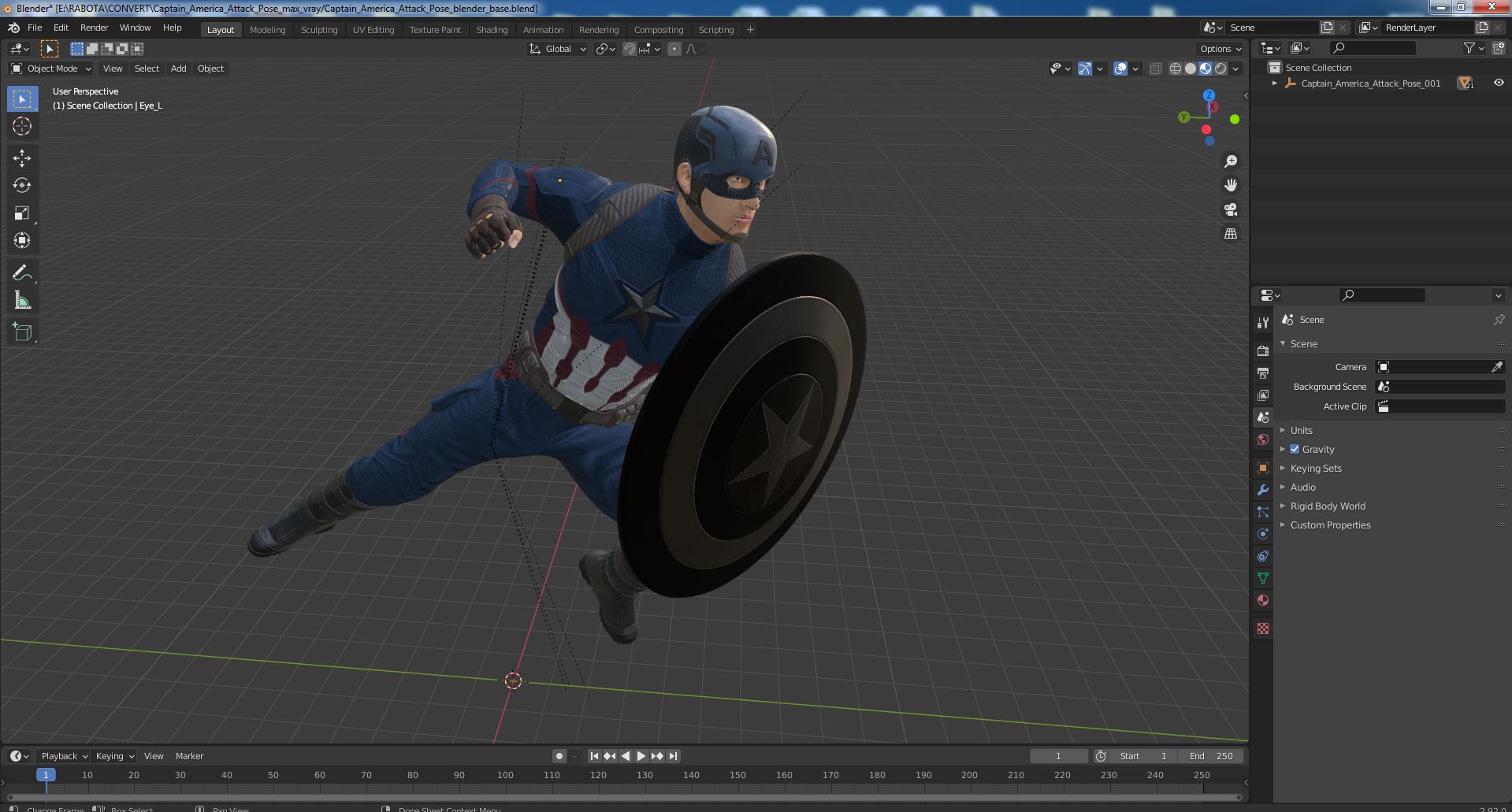1512x812 pixels.
Task: Open the Tool properties tab
Action: coord(1263,322)
